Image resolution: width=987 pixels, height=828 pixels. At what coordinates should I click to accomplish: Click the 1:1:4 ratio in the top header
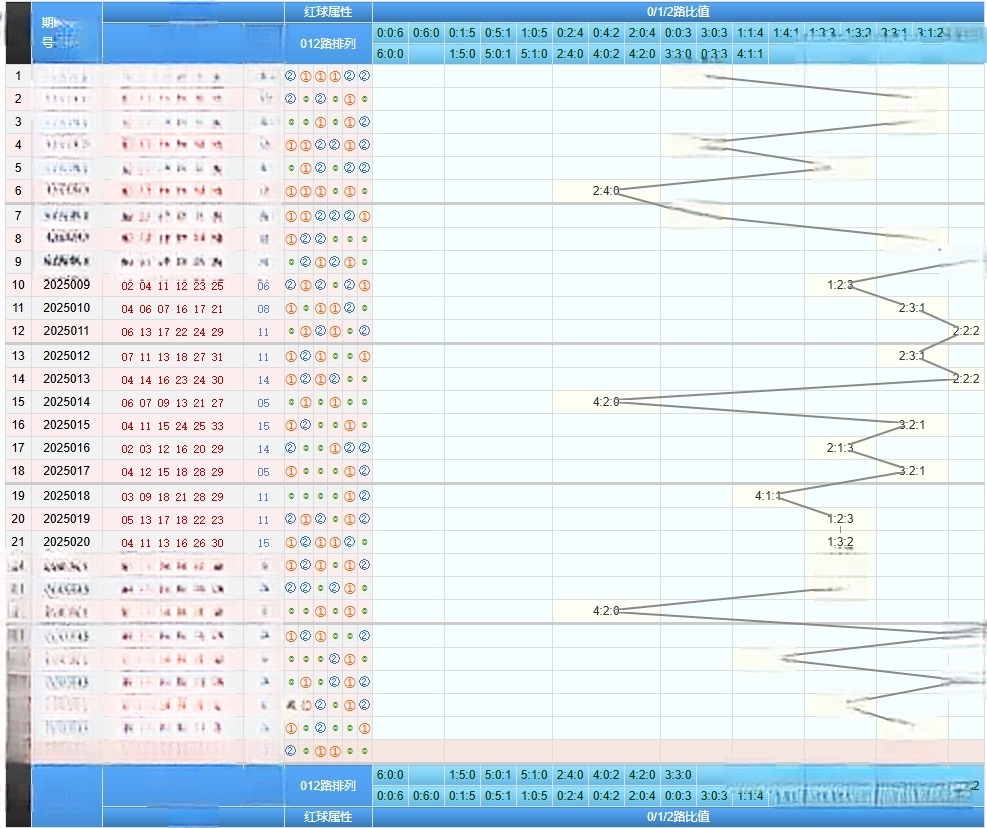[750, 33]
